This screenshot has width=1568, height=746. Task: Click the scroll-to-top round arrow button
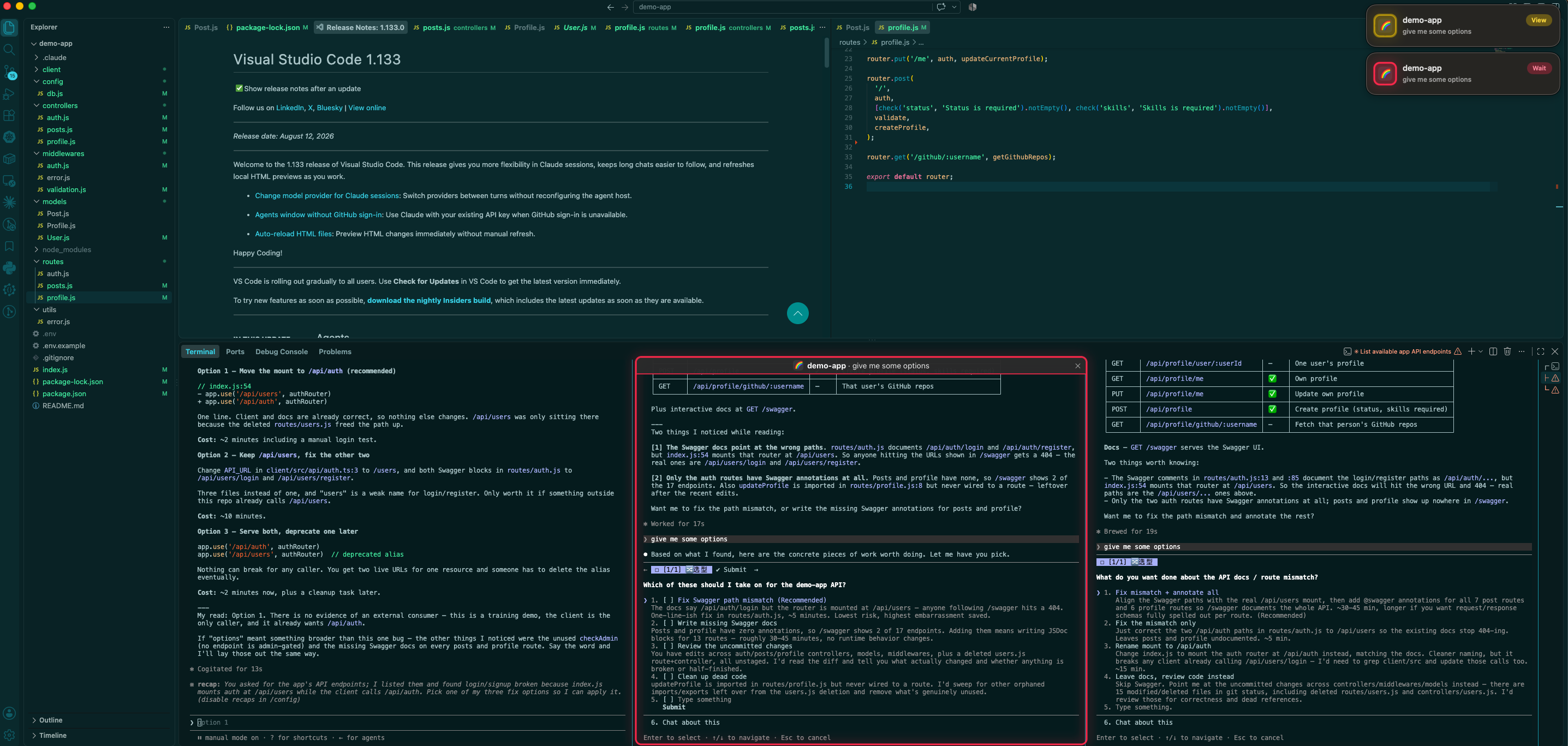tap(797, 313)
